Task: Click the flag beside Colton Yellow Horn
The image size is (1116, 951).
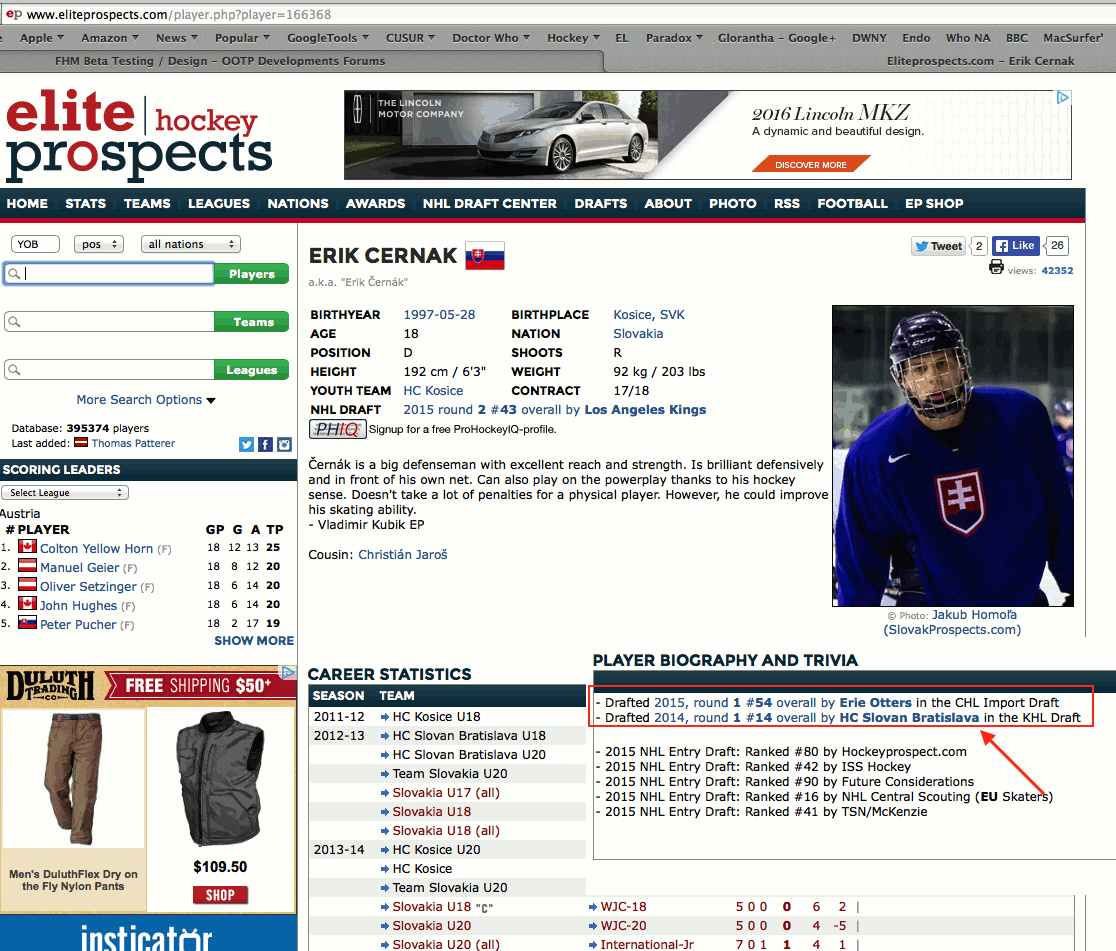Action: click(28, 547)
